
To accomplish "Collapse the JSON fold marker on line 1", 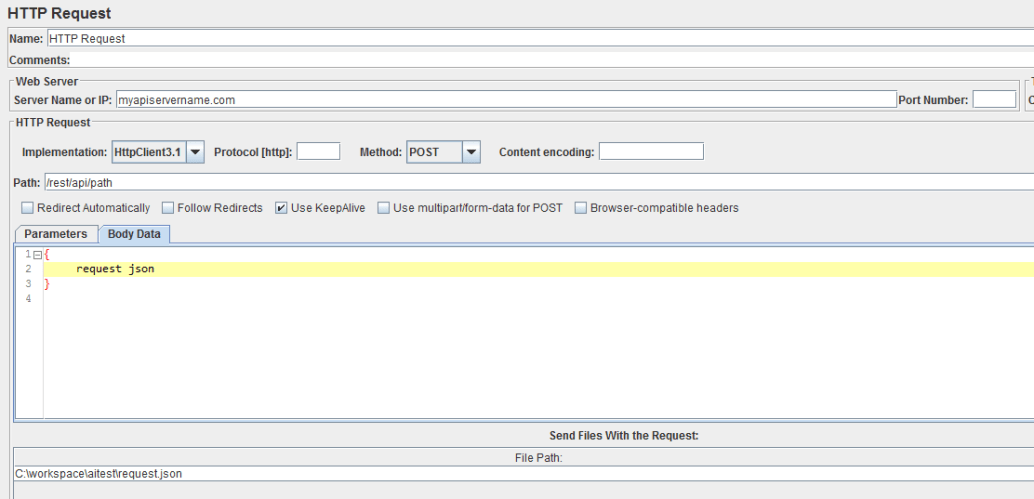I will click(x=37, y=255).
